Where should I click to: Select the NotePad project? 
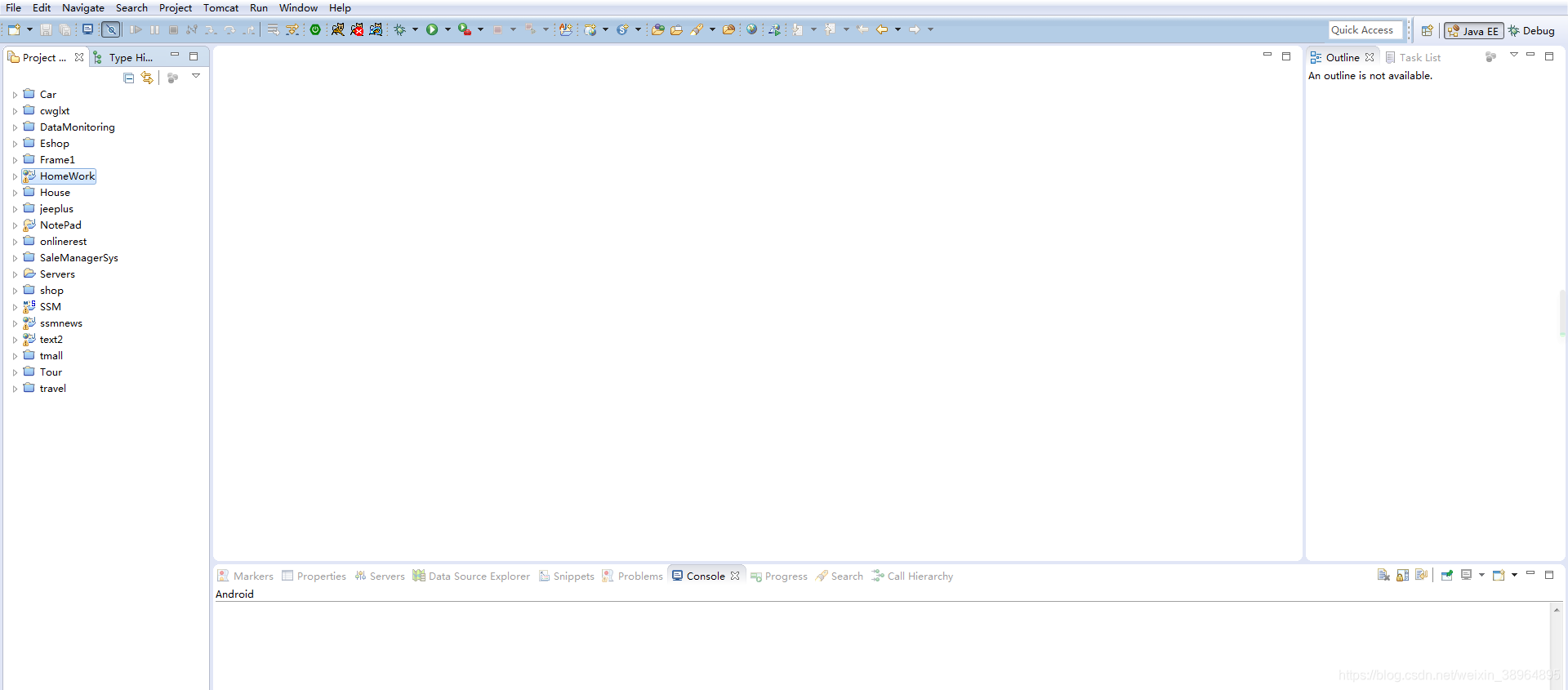tap(60, 225)
